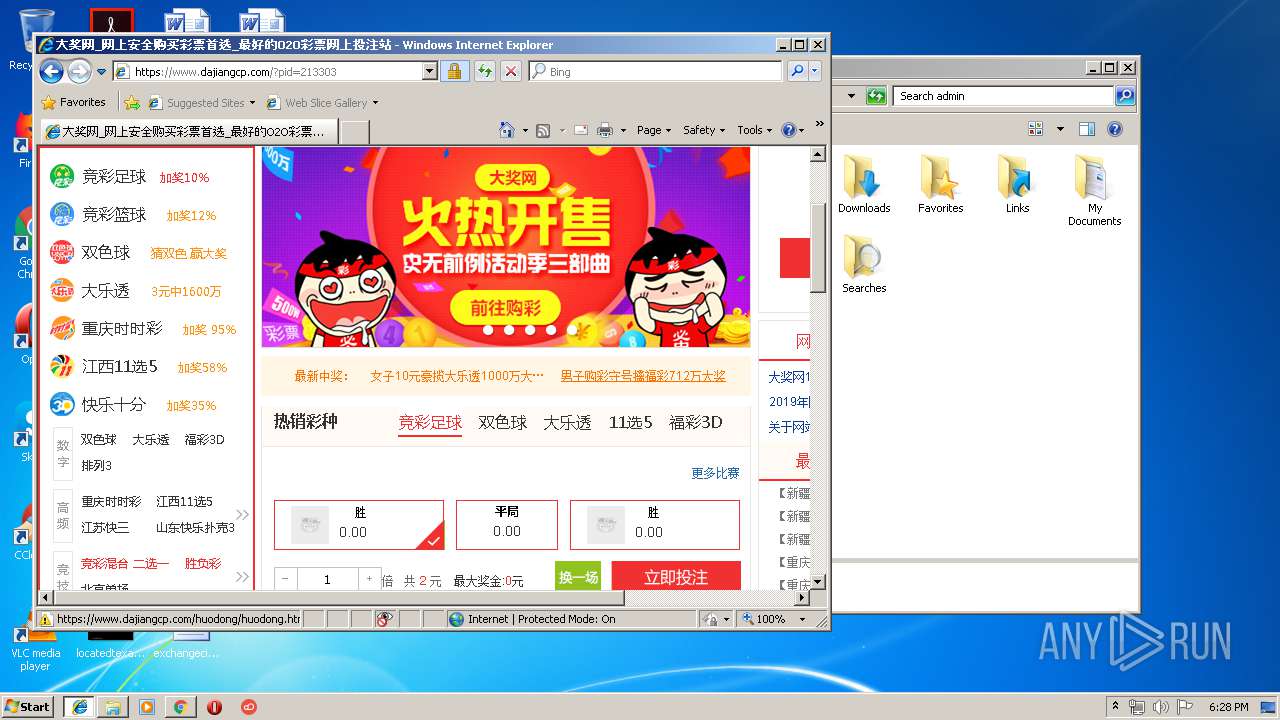The height and width of the screenshot is (720, 1280).
Task: Open Favorites star button
Action: point(74,102)
